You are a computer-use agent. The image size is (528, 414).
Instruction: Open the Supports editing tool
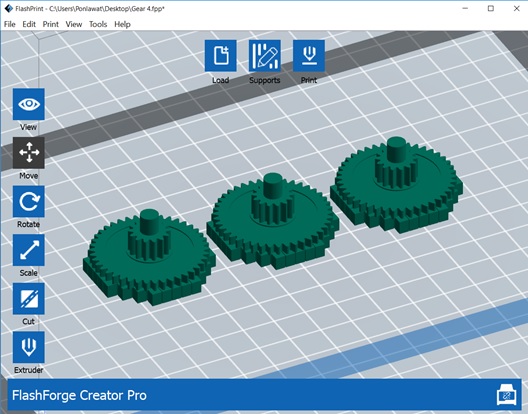coord(265,56)
